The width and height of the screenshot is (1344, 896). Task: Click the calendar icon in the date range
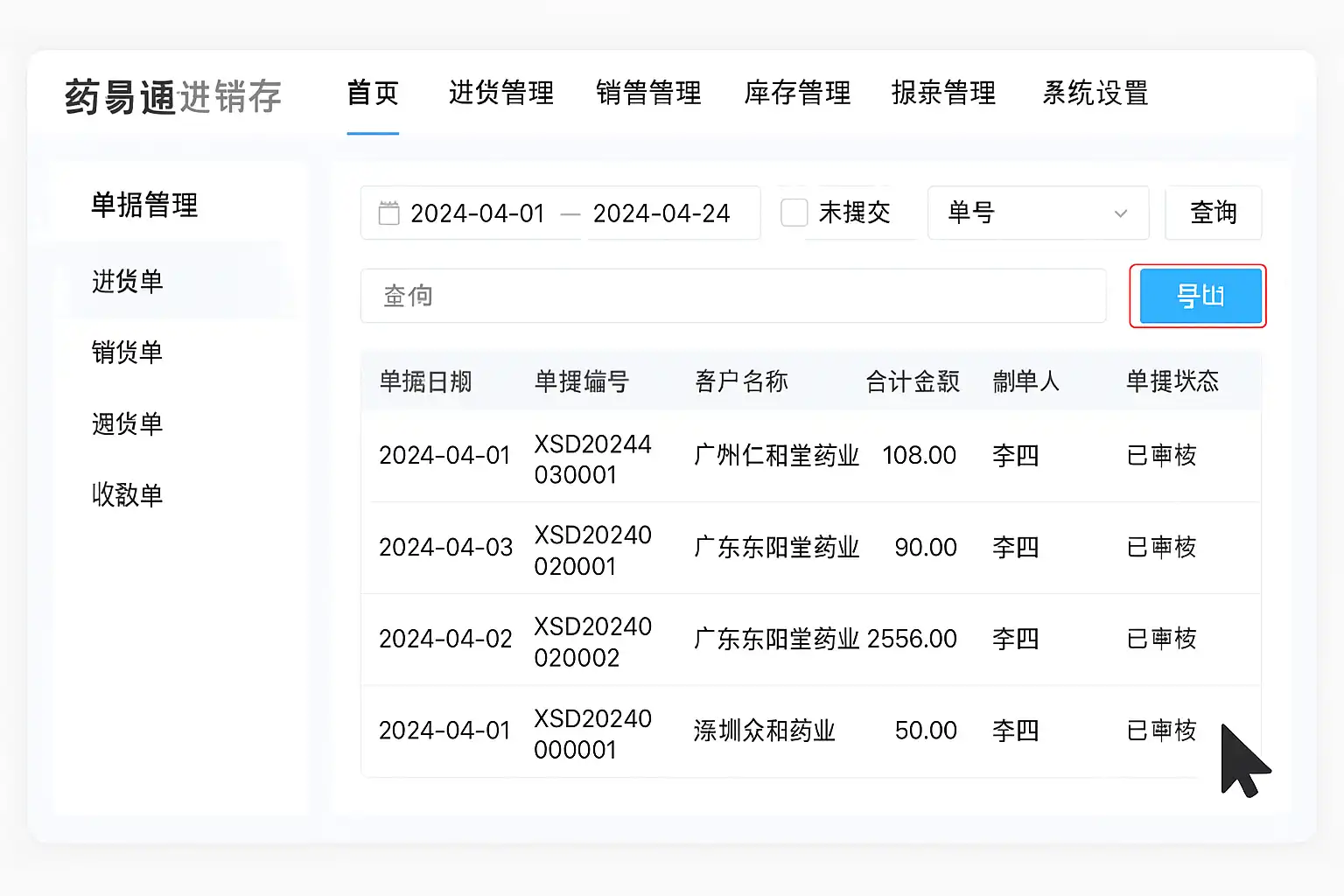388,213
